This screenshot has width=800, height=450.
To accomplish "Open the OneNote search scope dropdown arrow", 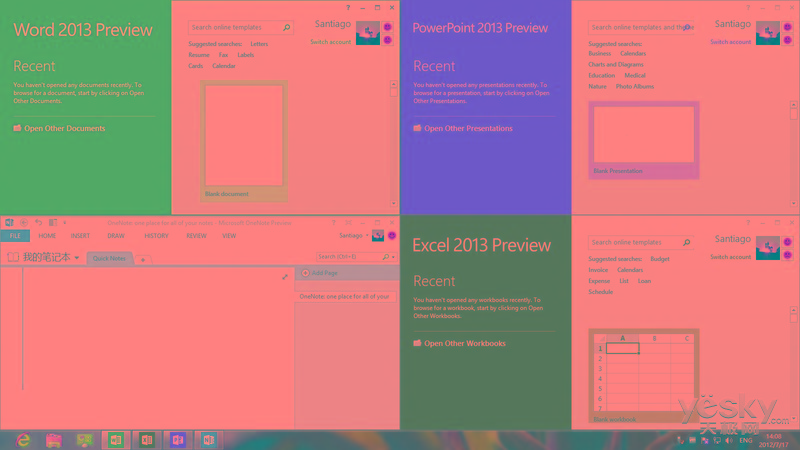I will tap(393, 257).
